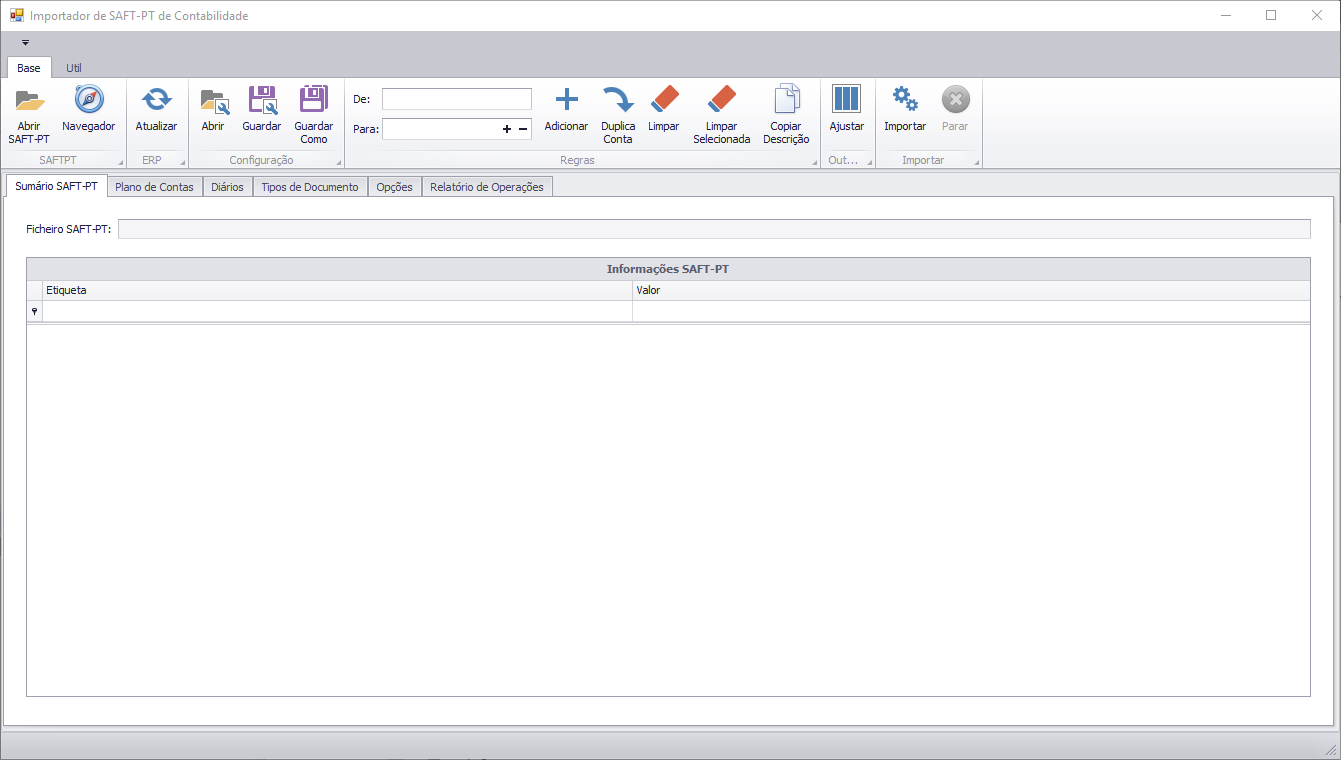Click the De input field

456,99
